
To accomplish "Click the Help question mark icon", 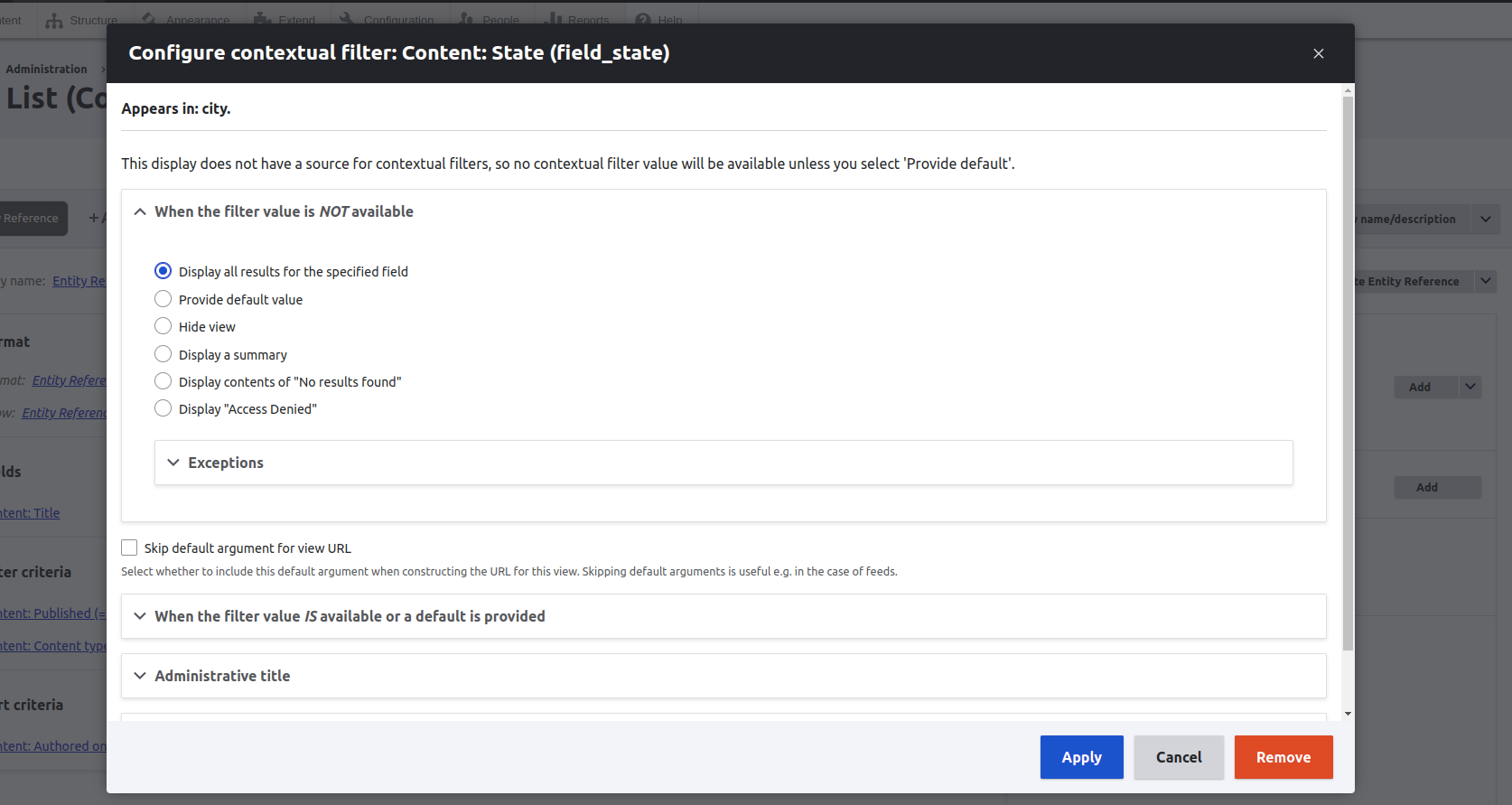I will click(x=643, y=20).
